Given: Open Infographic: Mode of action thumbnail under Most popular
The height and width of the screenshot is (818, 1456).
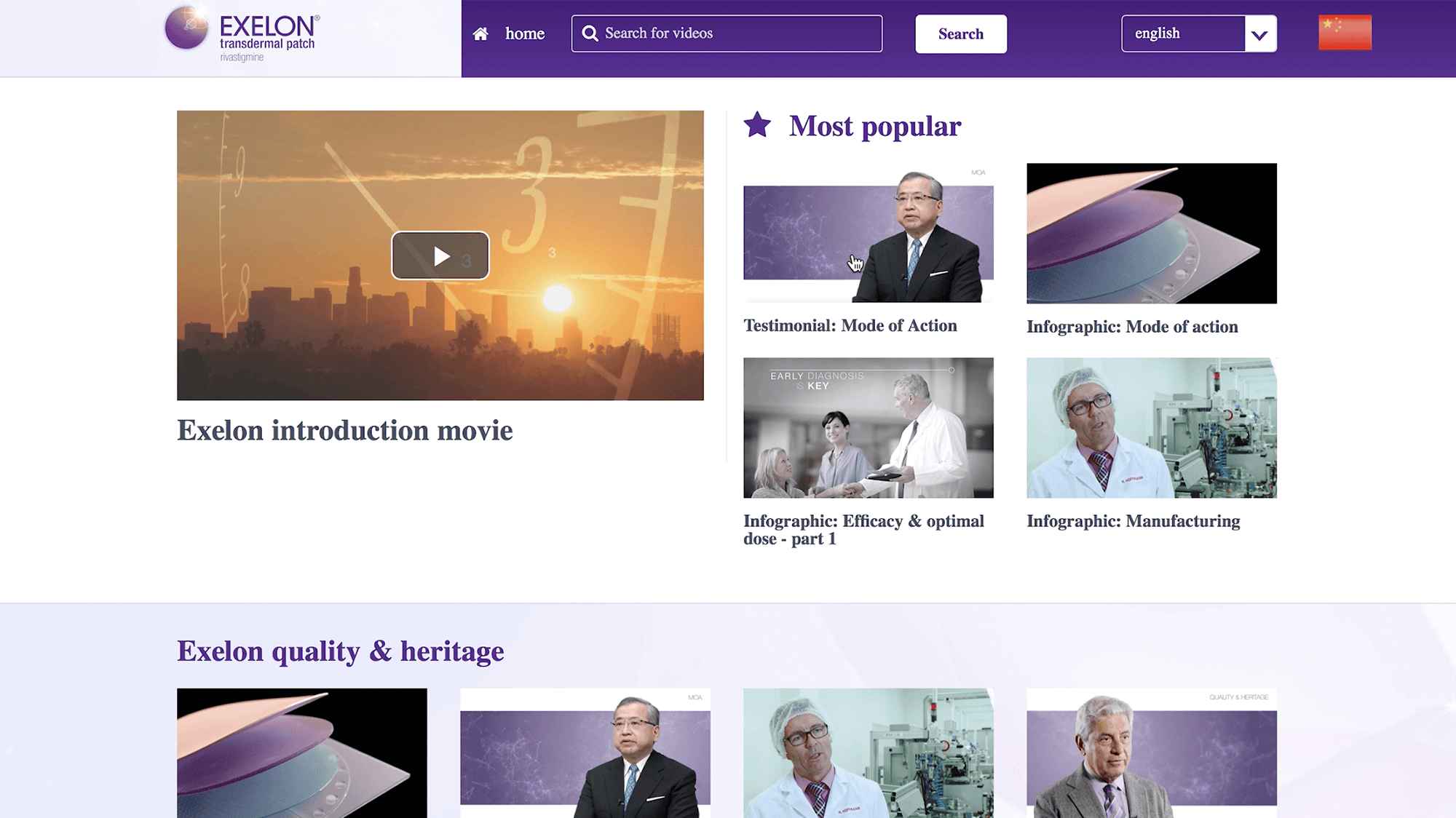Looking at the screenshot, I should (1152, 233).
